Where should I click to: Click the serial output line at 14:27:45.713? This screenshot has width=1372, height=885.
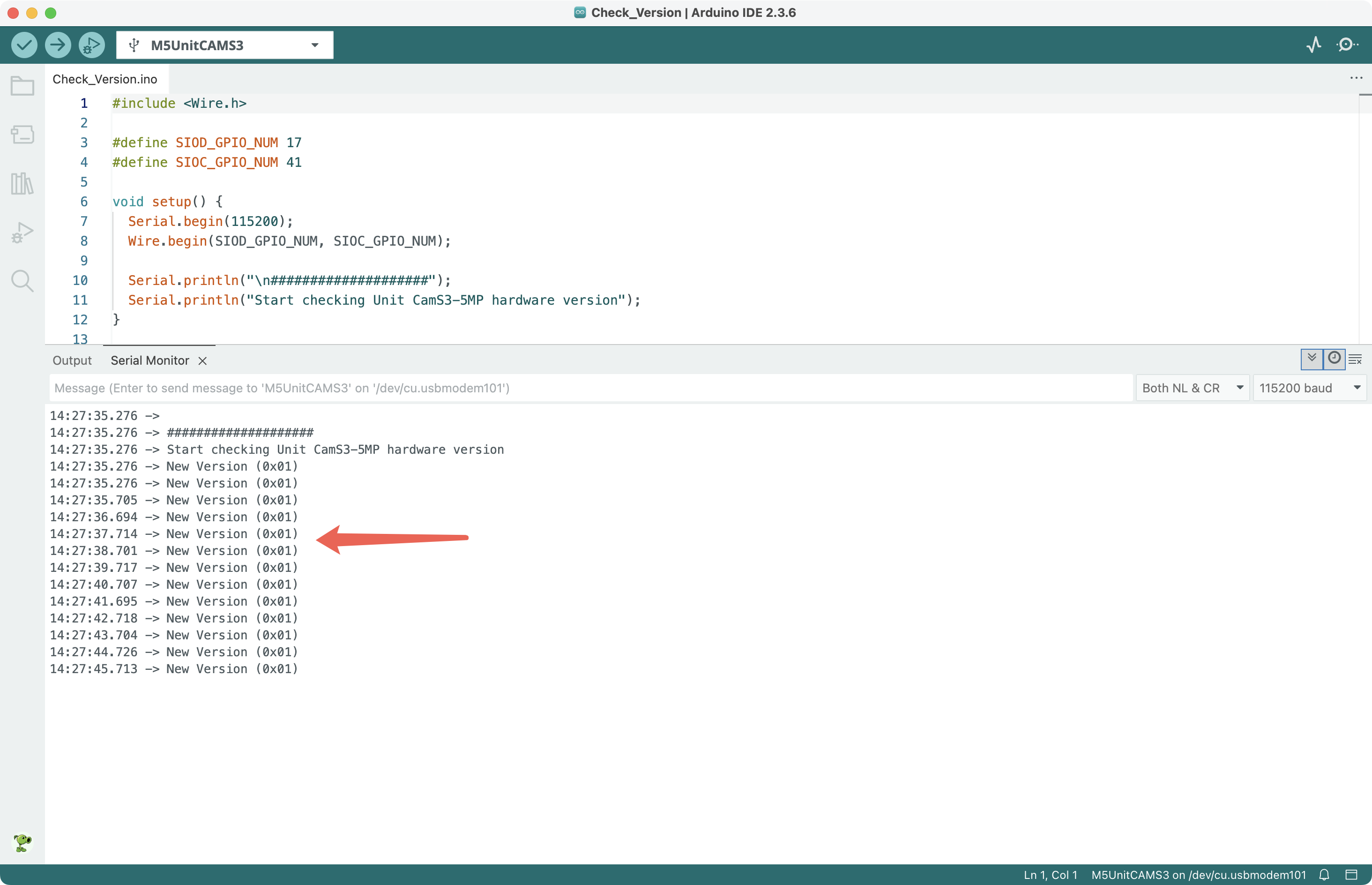173,669
